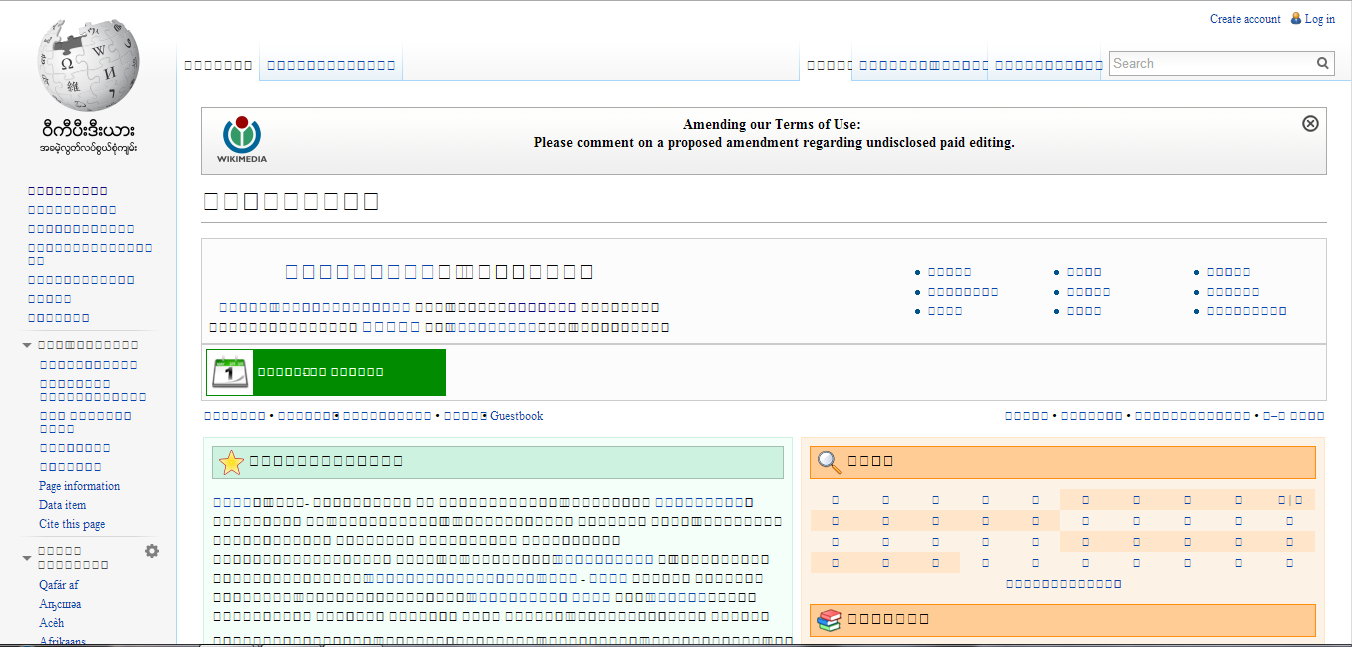Open the Data item link
The image size is (1352, 647).
[63, 505]
